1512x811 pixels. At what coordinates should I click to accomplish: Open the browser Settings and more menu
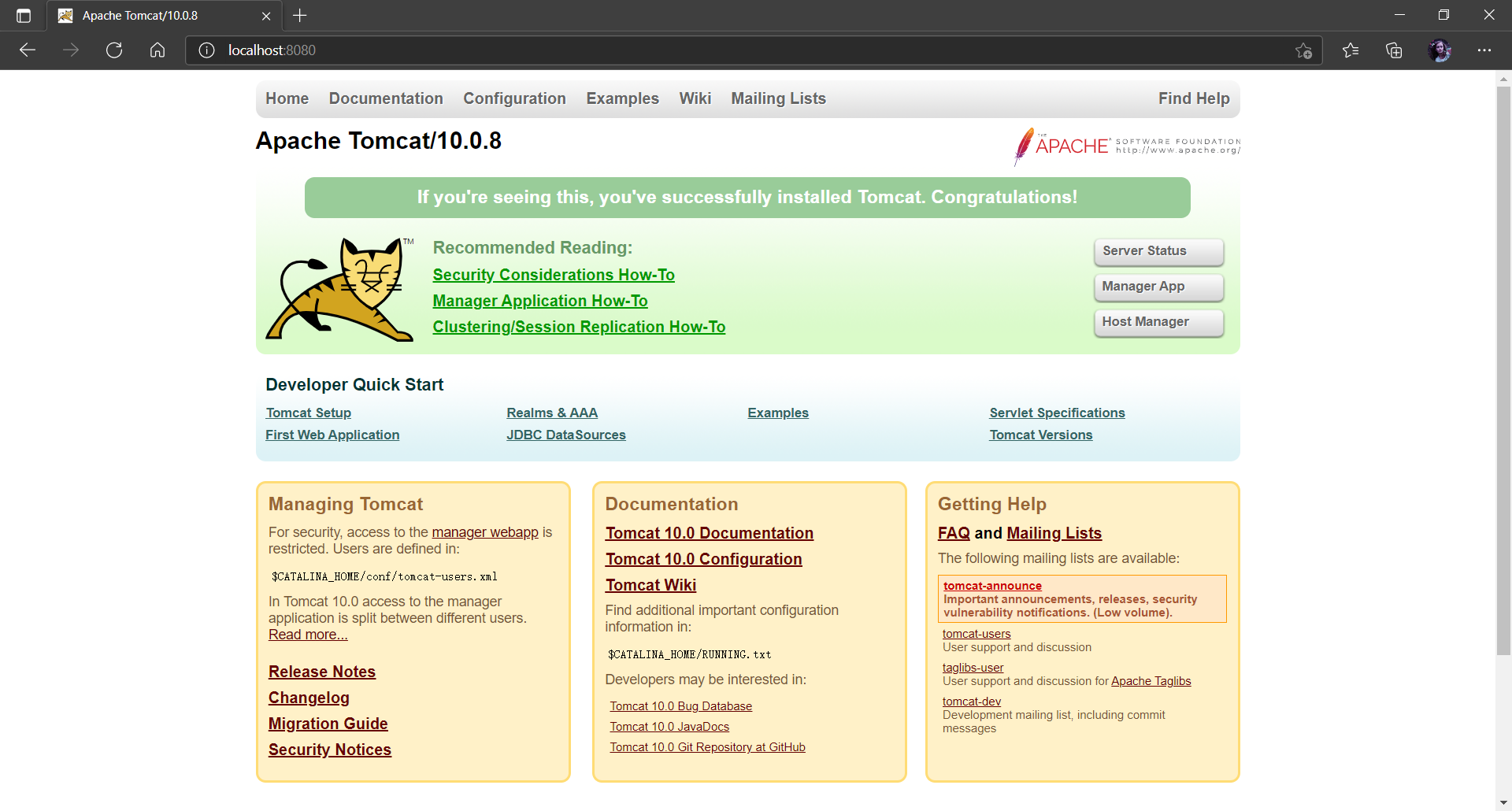click(1484, 50)
